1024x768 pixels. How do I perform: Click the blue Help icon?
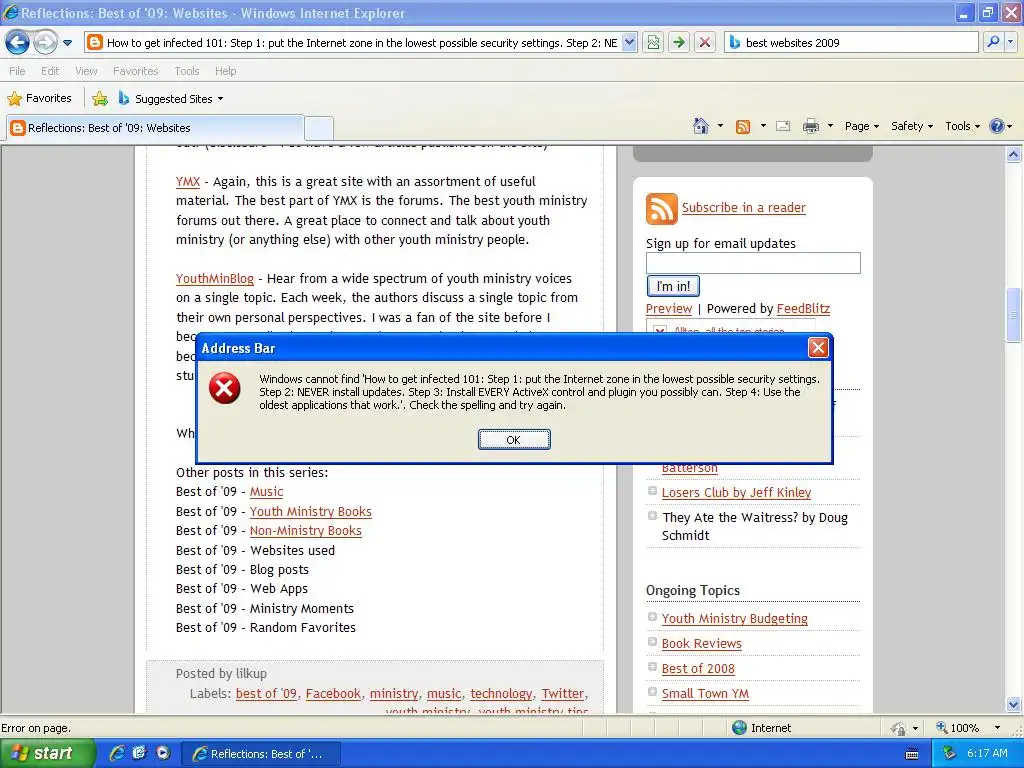(997, 126)
